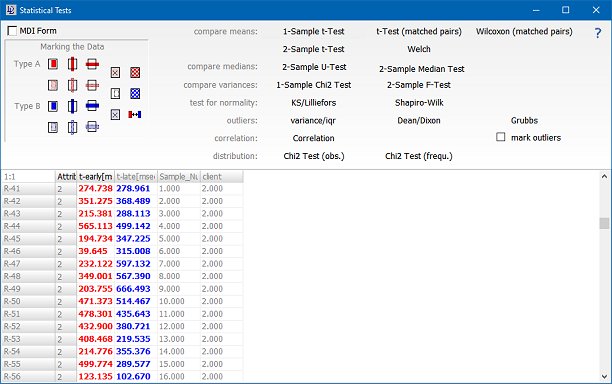Select the Sample_Nu column header
This screenshot has width=612, height=384.
click(179, 177)
